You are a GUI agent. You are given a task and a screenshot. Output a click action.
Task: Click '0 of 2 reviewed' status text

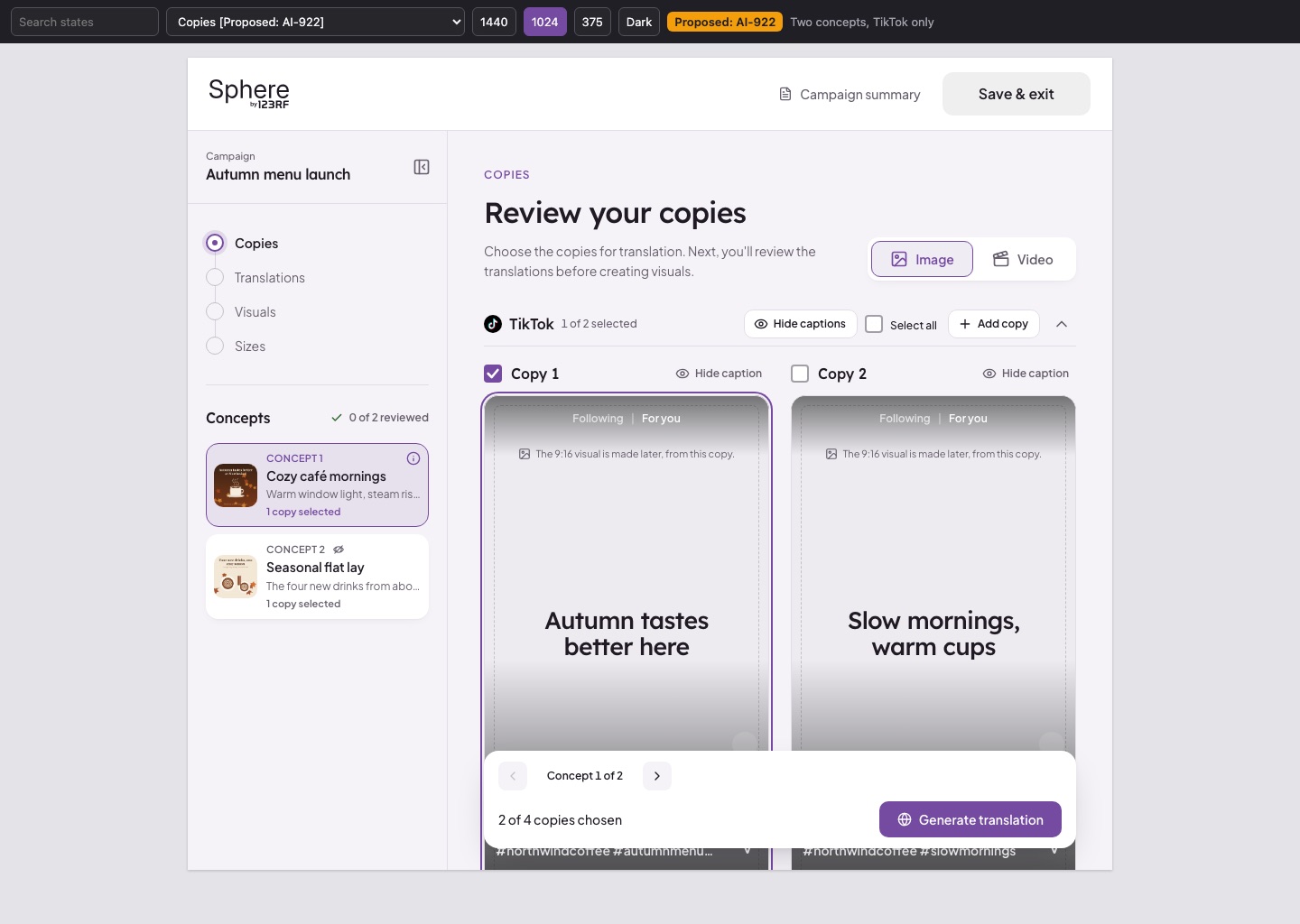coord(380,418)
